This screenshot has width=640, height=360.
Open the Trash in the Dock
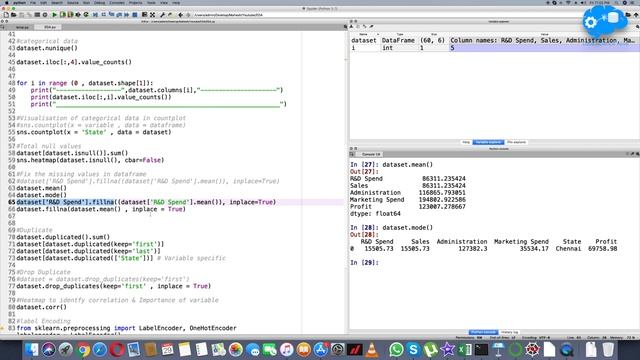pyautogui.click(x=608, y=350)
